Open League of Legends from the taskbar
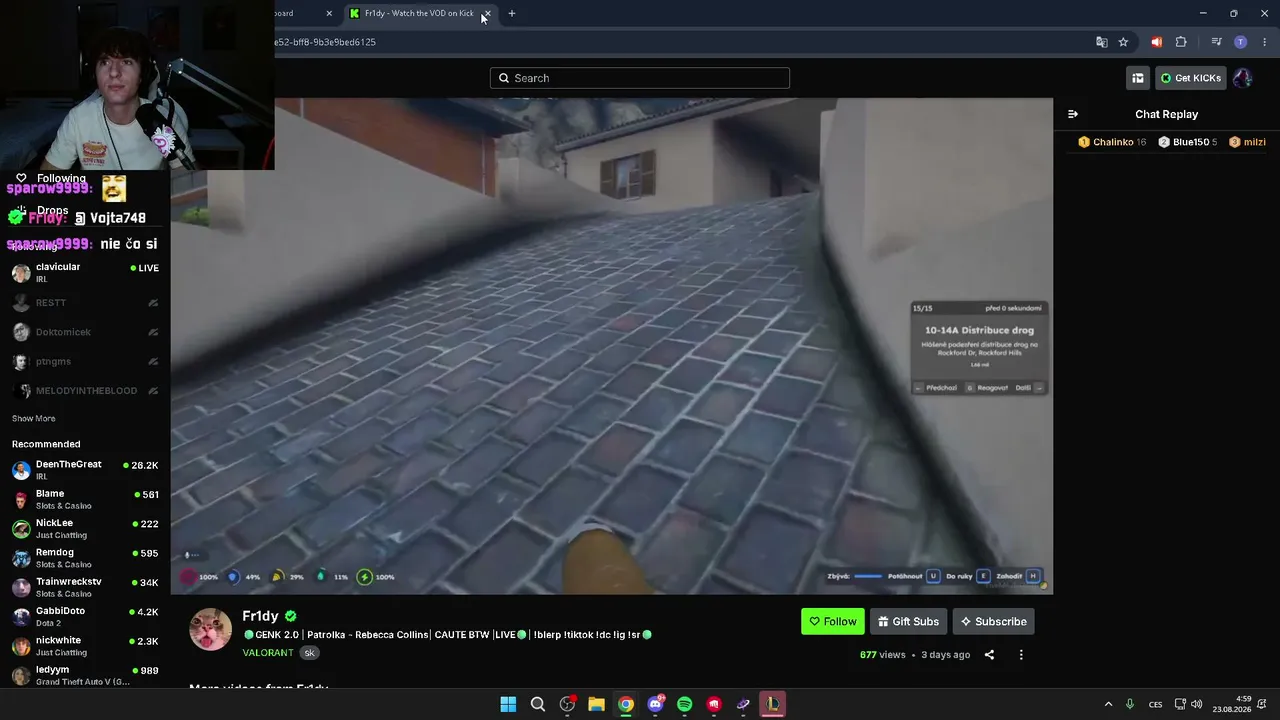The image size is (1280, 720). [773, 704]
